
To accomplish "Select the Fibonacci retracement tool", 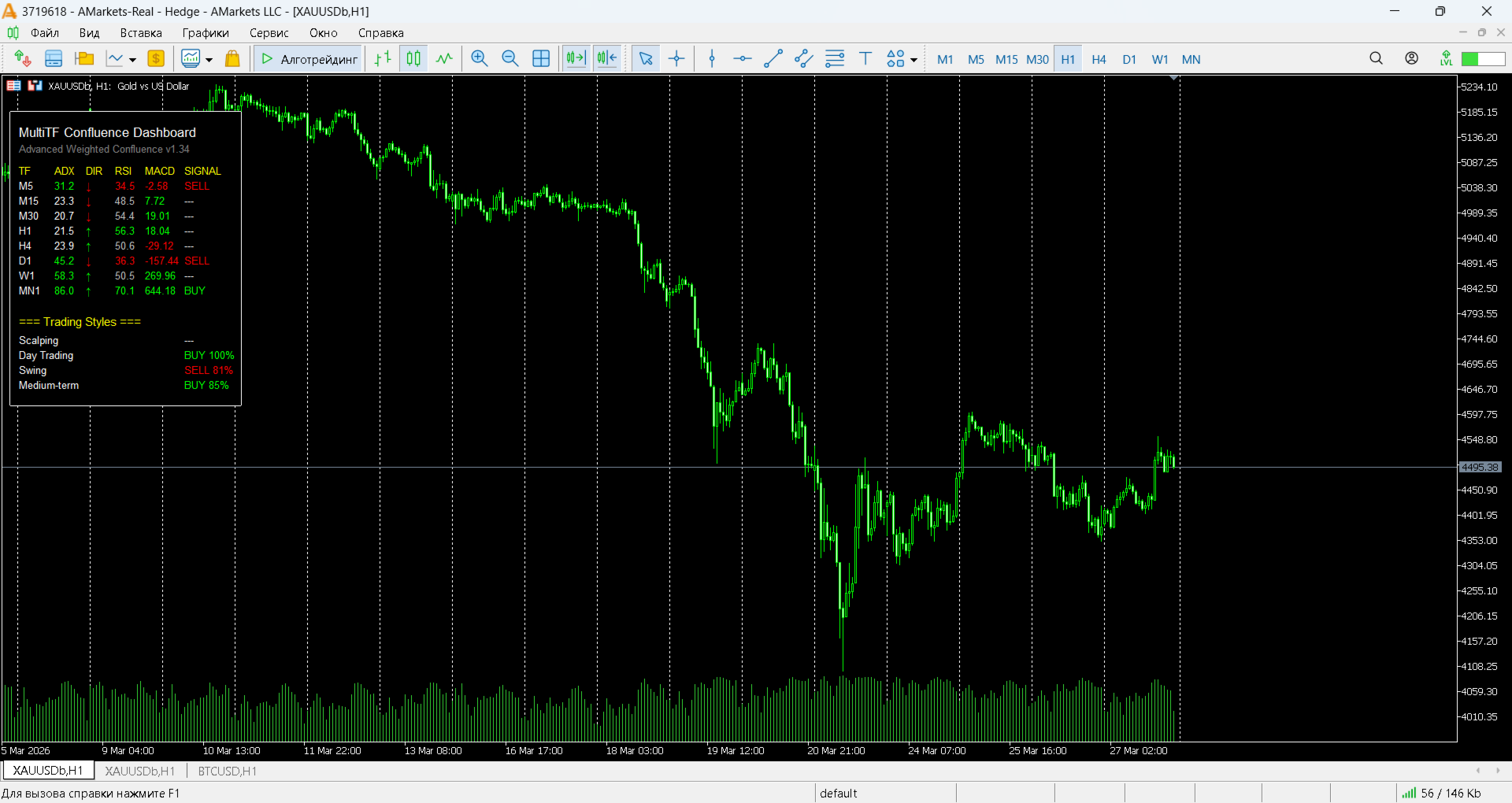I will tap(835, 59).
